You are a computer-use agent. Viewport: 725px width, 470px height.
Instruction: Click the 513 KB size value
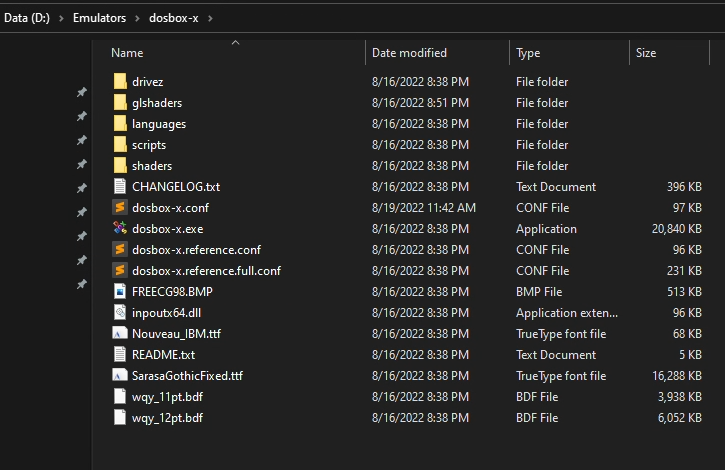tap(684, 292)
